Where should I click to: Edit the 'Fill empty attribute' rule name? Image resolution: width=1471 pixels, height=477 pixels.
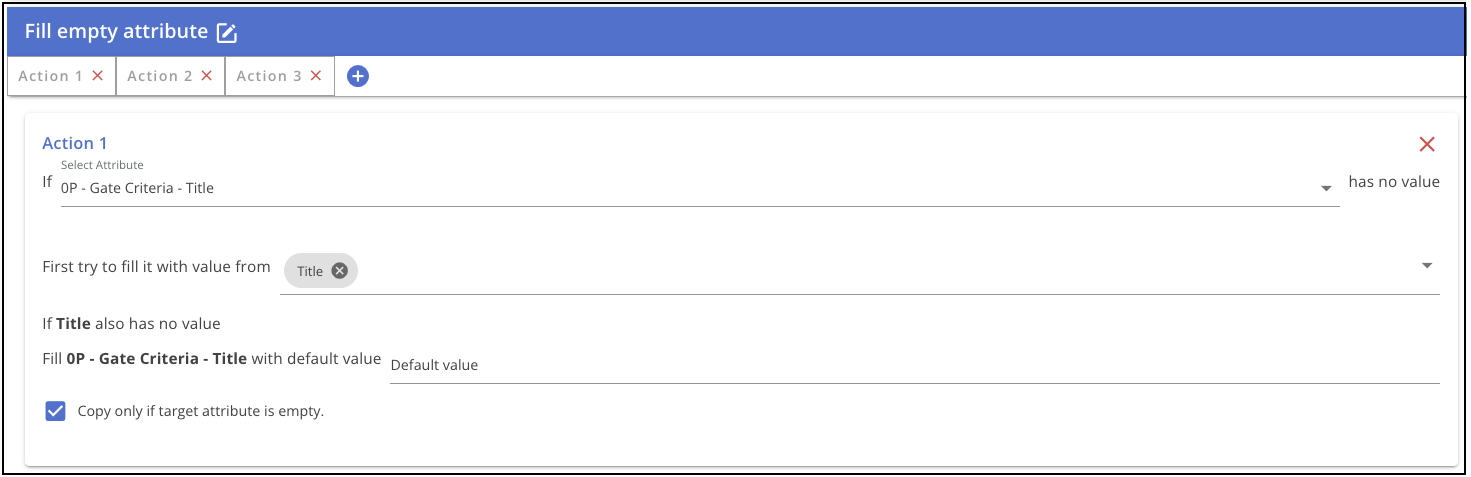click(228, 32)
